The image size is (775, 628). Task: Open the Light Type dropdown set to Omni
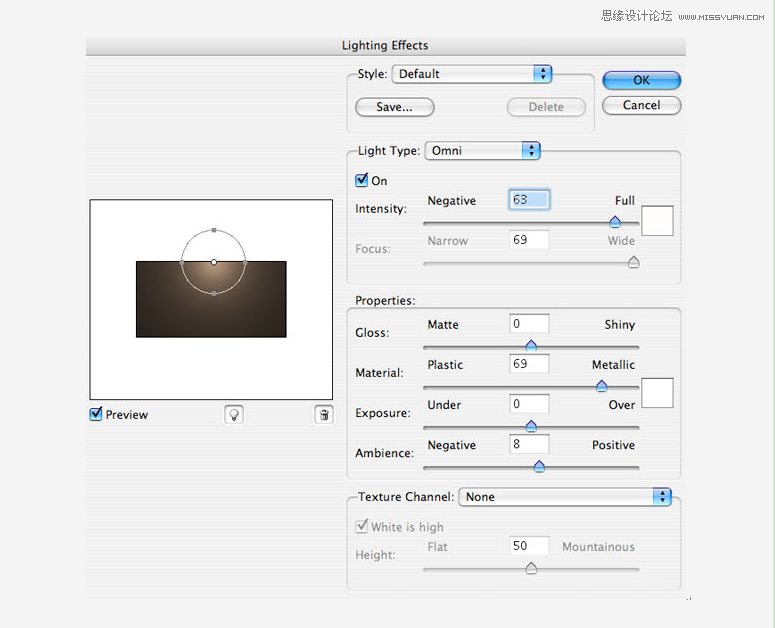[482, 151]
